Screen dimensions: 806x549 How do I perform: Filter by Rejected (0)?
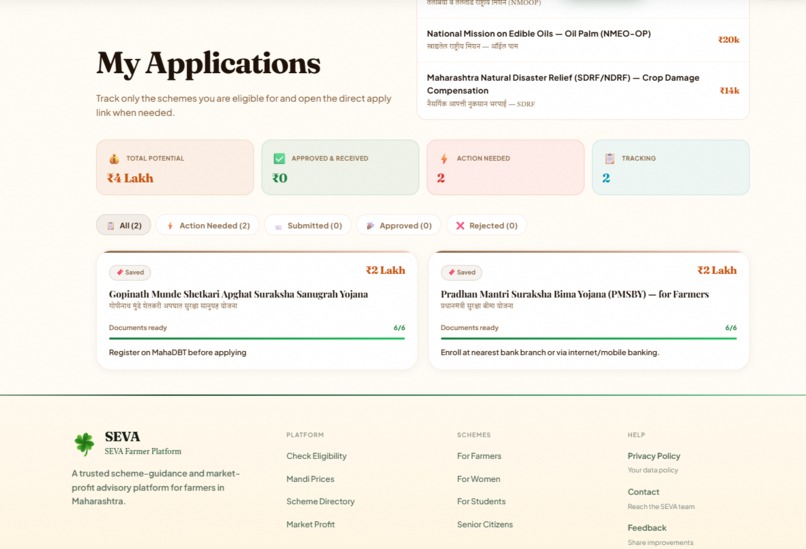click(487, 225)
